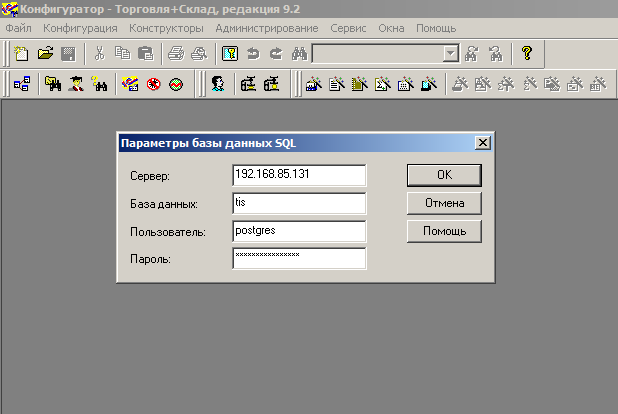
Task: Click the Сервер: label
Action: click(x=150, y=176)
